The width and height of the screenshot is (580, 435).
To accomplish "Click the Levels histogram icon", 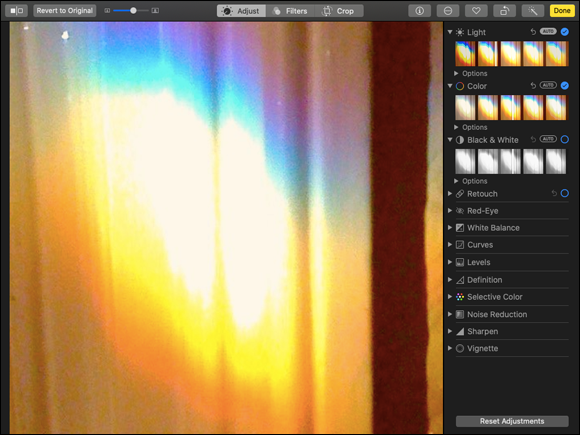I will click(460, 262).
